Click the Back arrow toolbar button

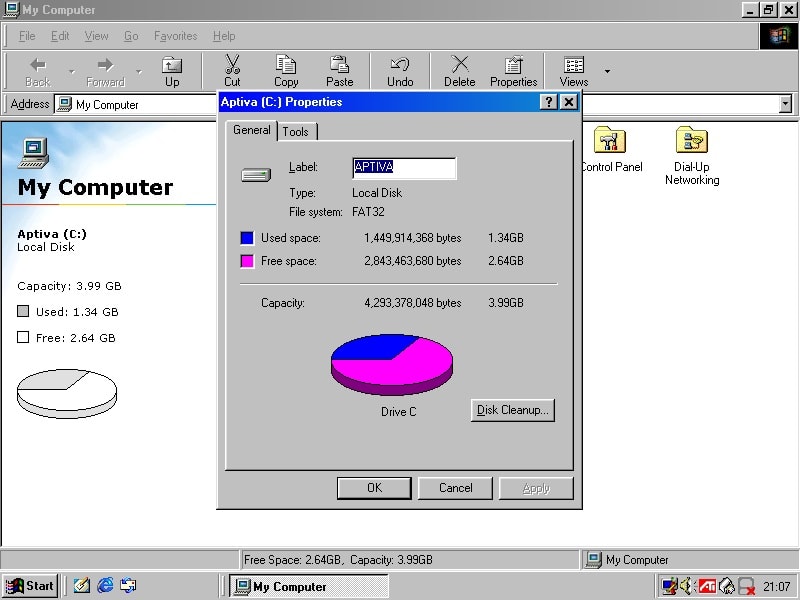coord(38,71)
